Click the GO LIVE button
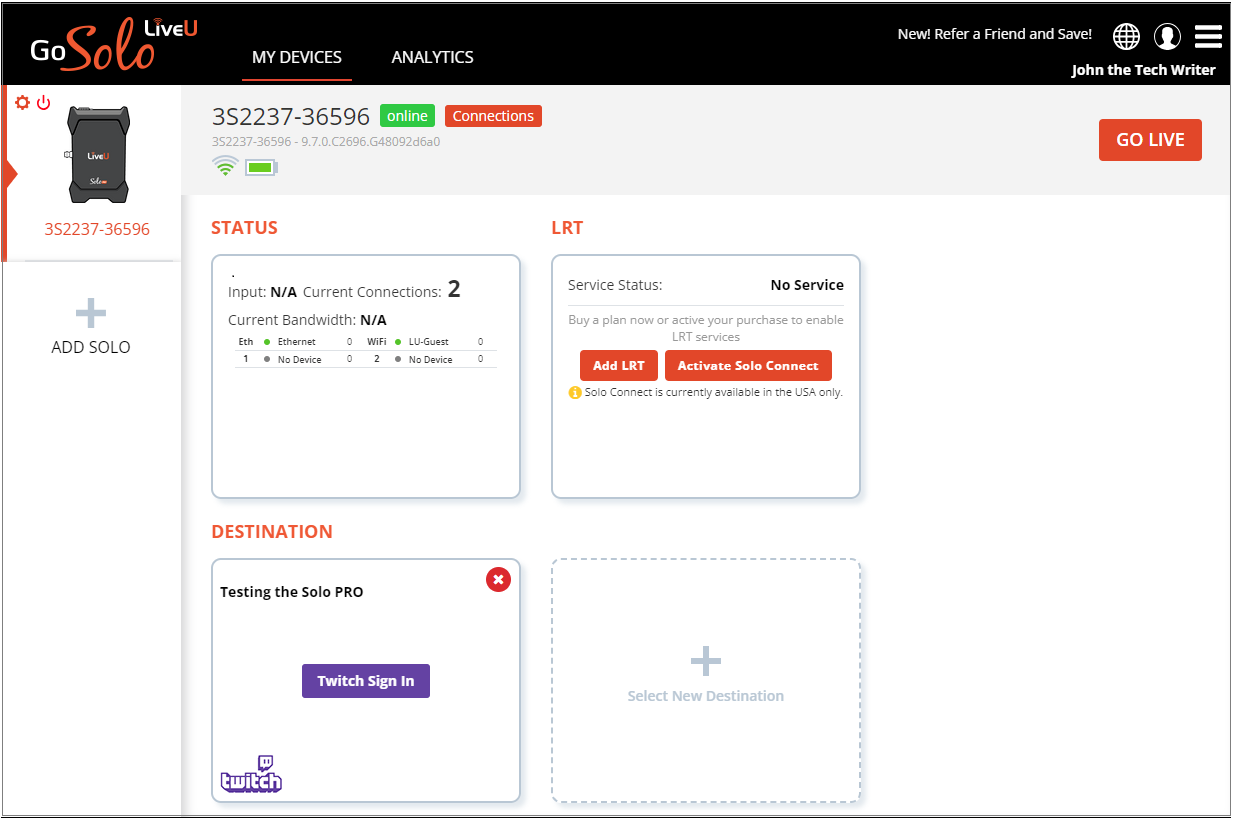 (x=1150, y=140)
